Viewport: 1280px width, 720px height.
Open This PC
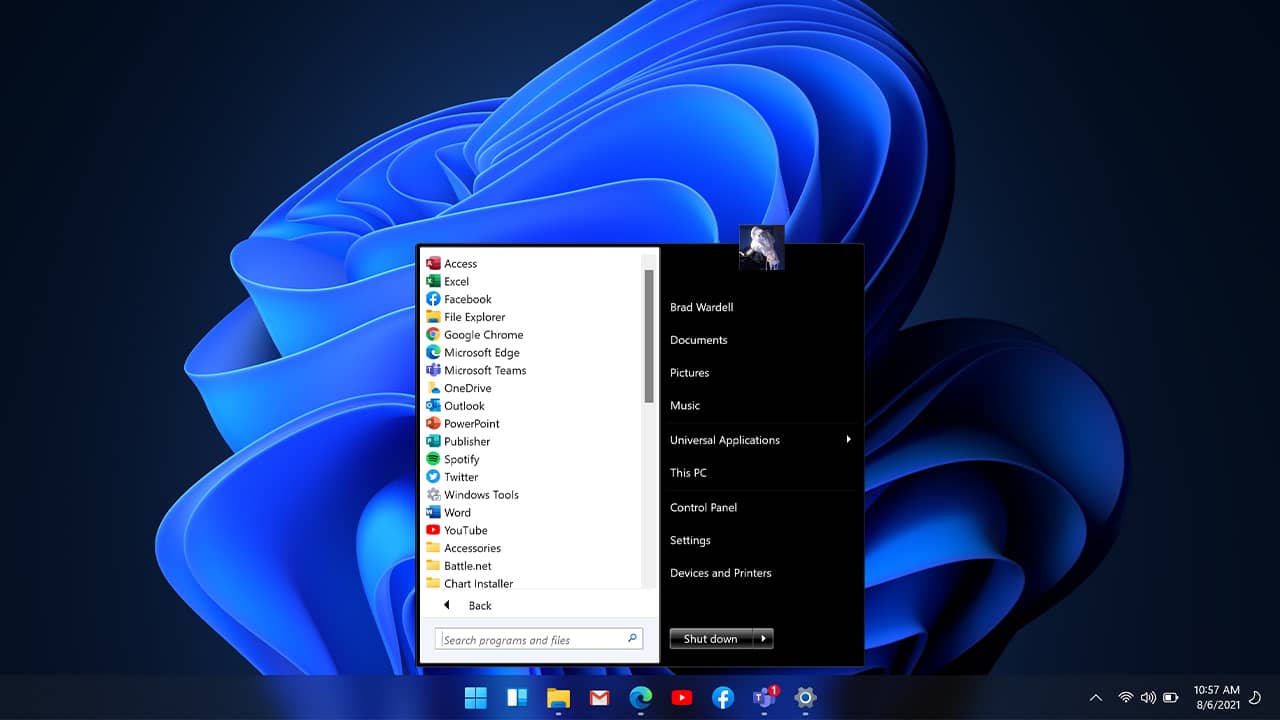click(688, 473)
